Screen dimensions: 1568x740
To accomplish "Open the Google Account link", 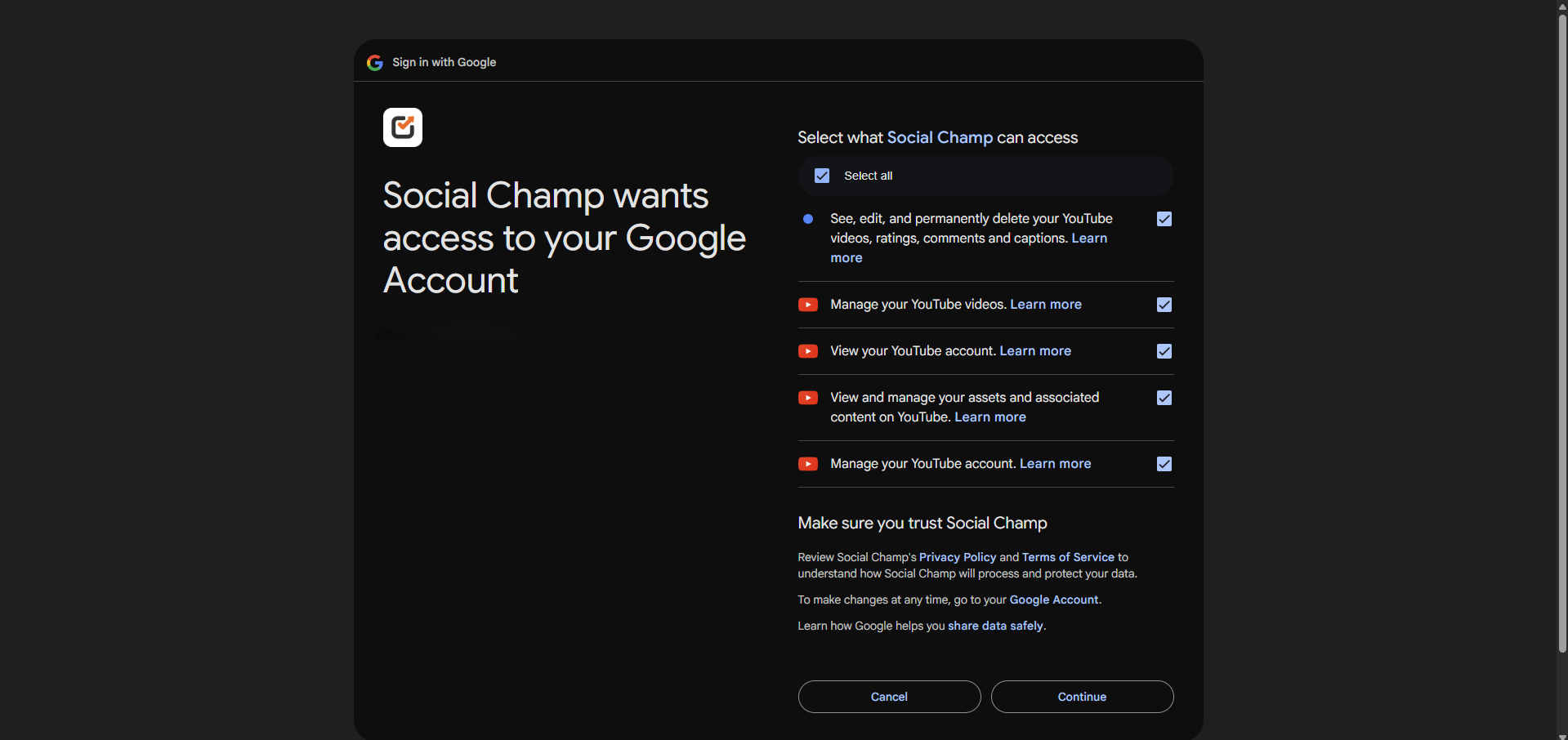I will [x=1054, y=600].
